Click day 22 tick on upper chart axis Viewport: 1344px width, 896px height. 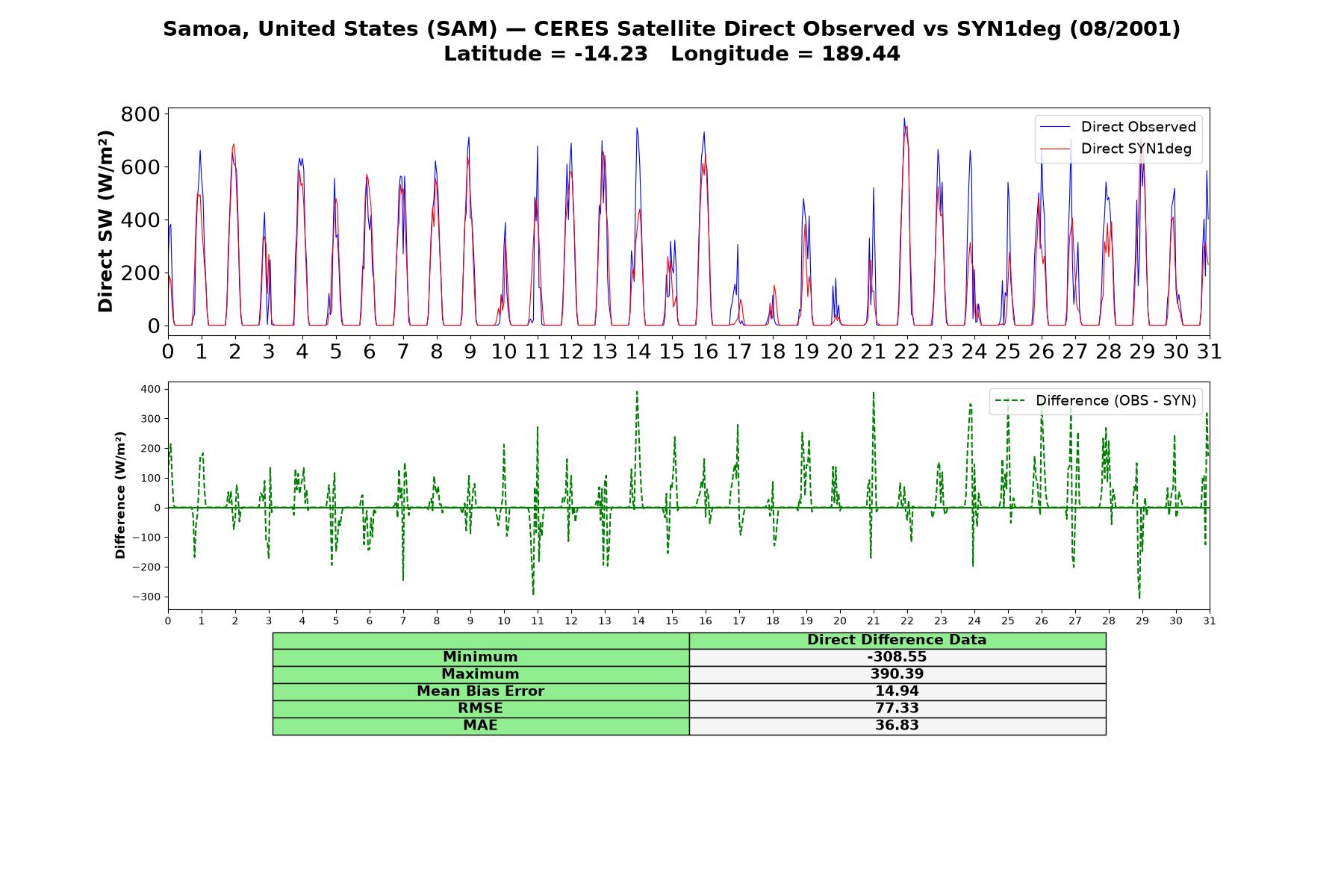906,352
